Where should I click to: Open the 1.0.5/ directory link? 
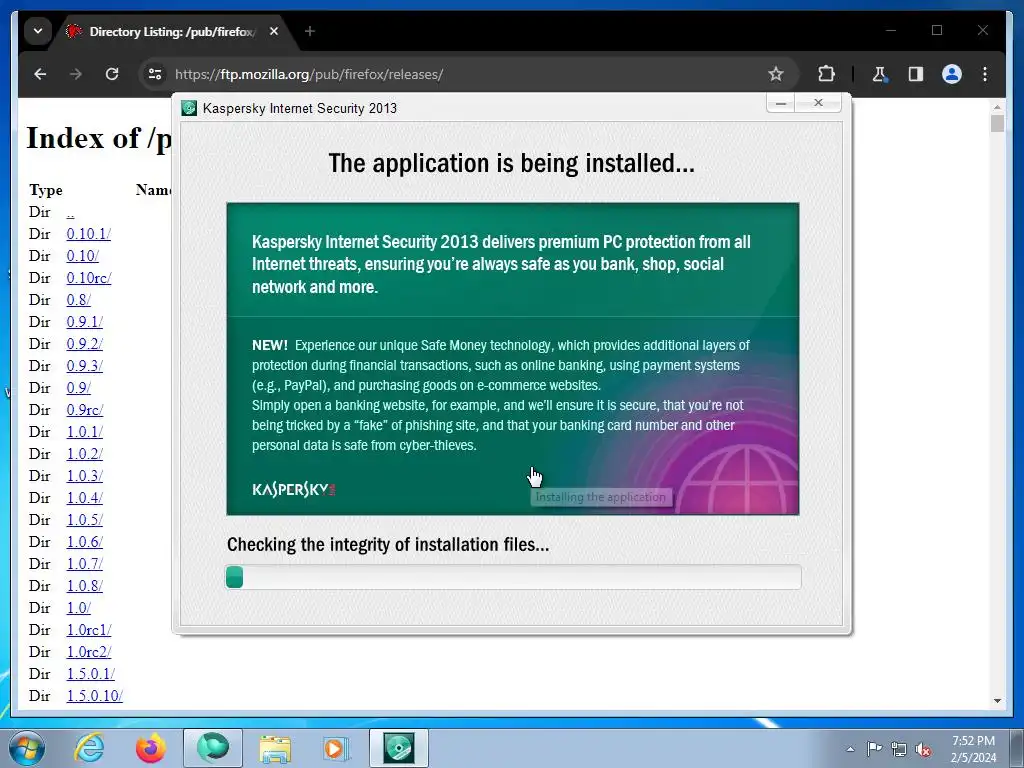(x=85, y=520)
